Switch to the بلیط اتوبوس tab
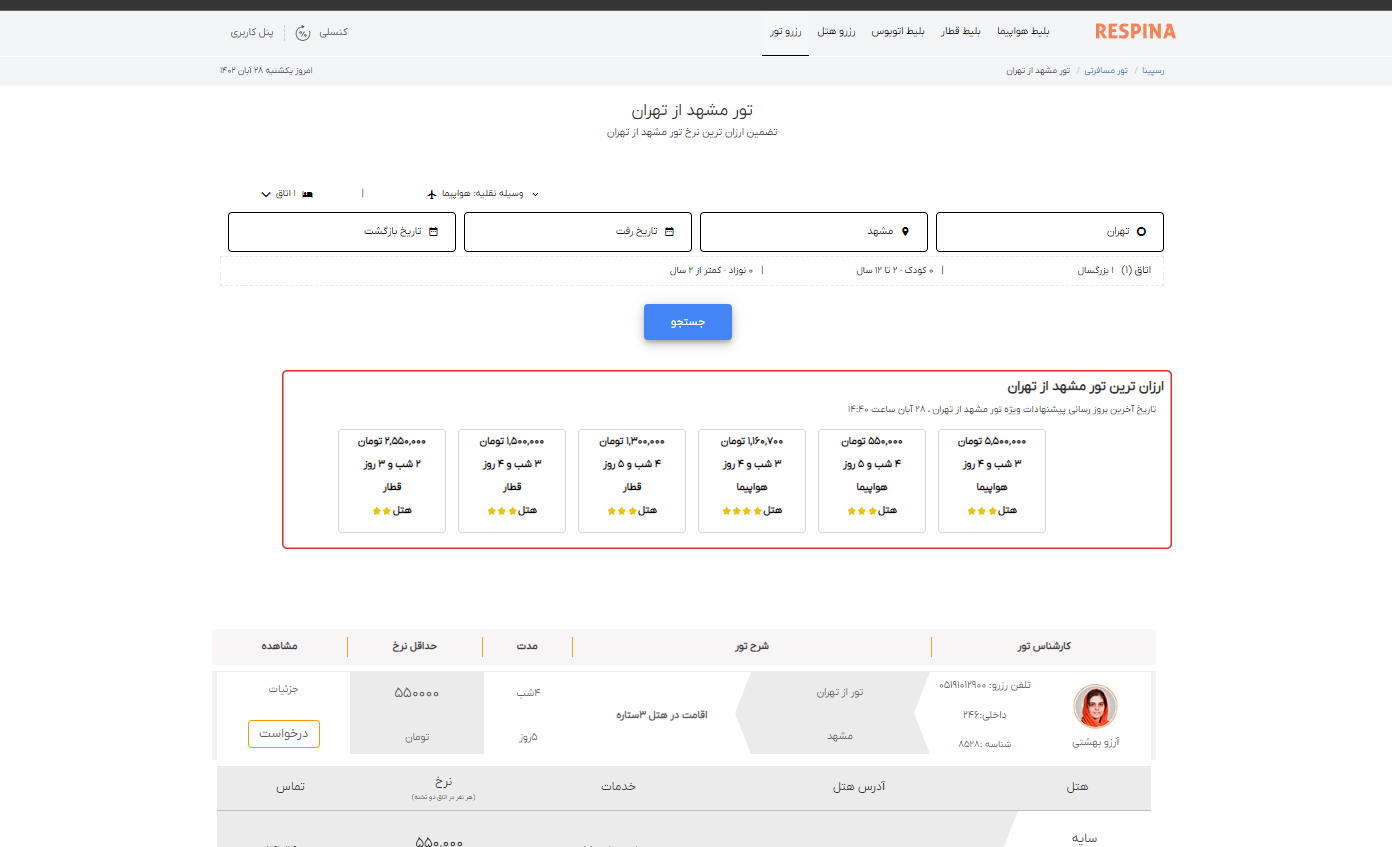1392x847 pixels. (x=897, y=31)
